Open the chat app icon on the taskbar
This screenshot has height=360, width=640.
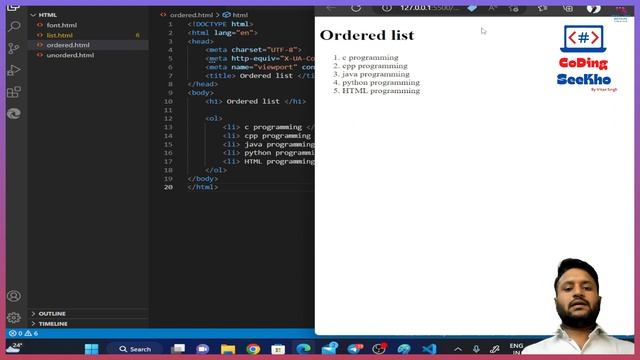point(202,349)
